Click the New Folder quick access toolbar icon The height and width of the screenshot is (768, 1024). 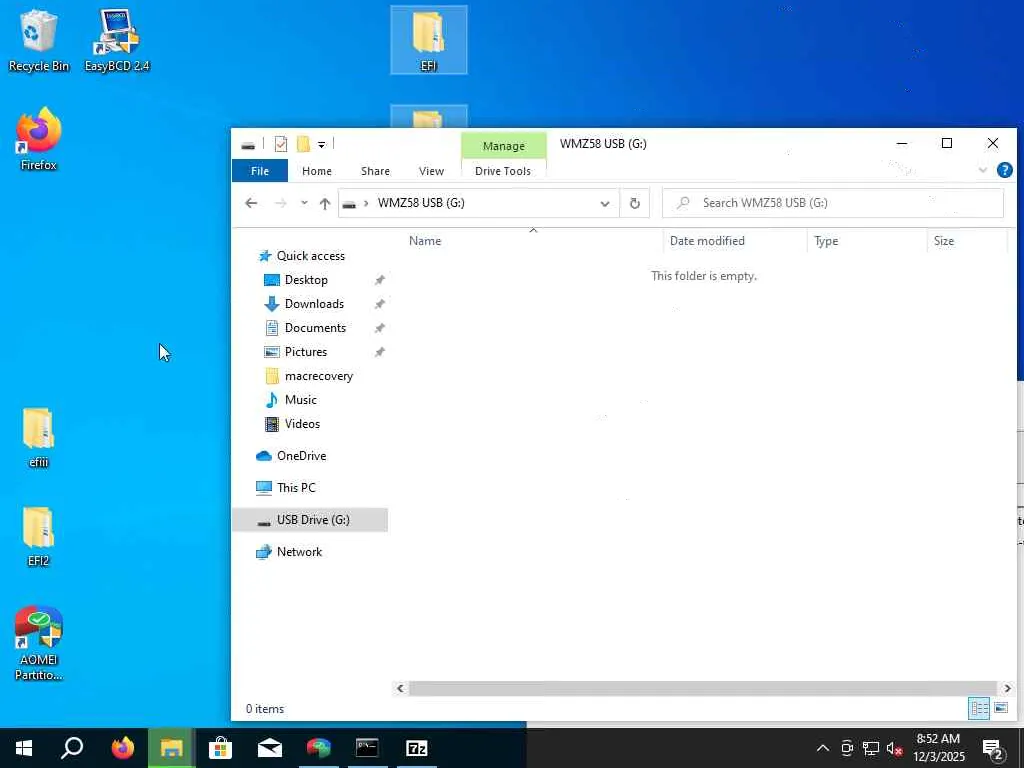pyautogui.click(x=303, y=144)
